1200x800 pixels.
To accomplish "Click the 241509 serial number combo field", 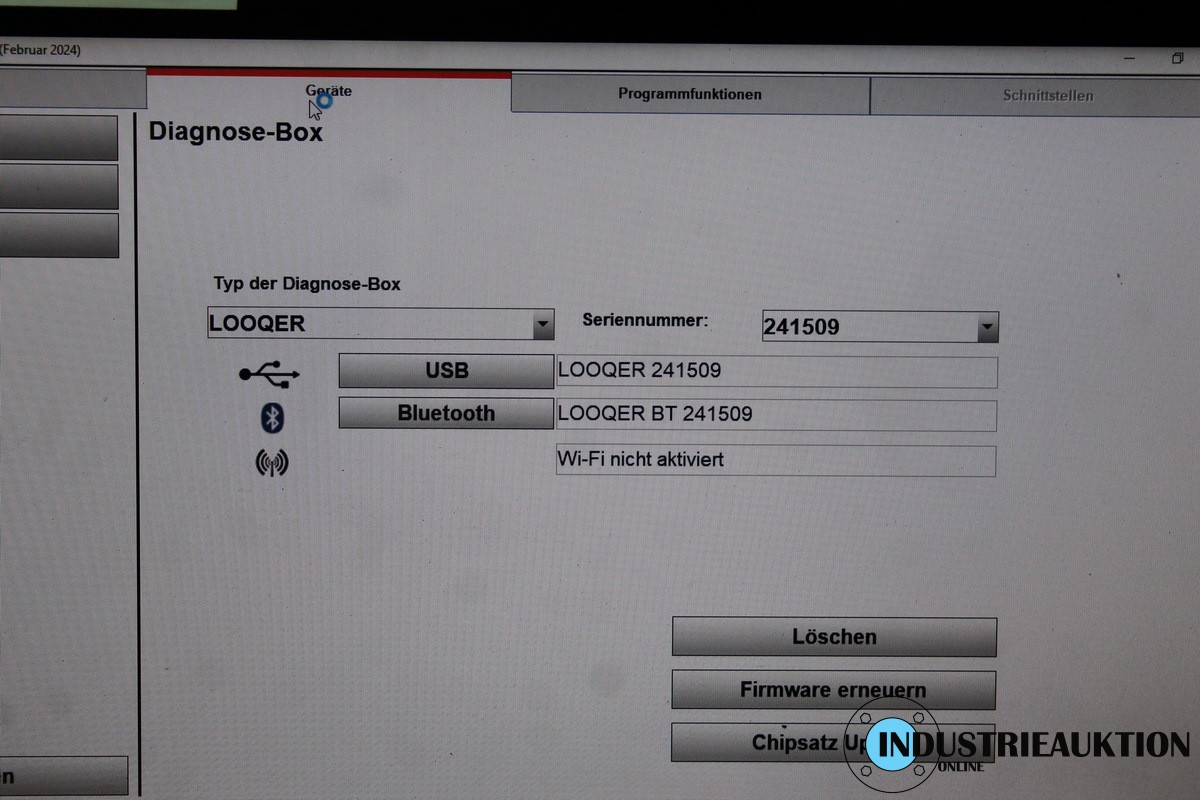I will tap(880, 326).
